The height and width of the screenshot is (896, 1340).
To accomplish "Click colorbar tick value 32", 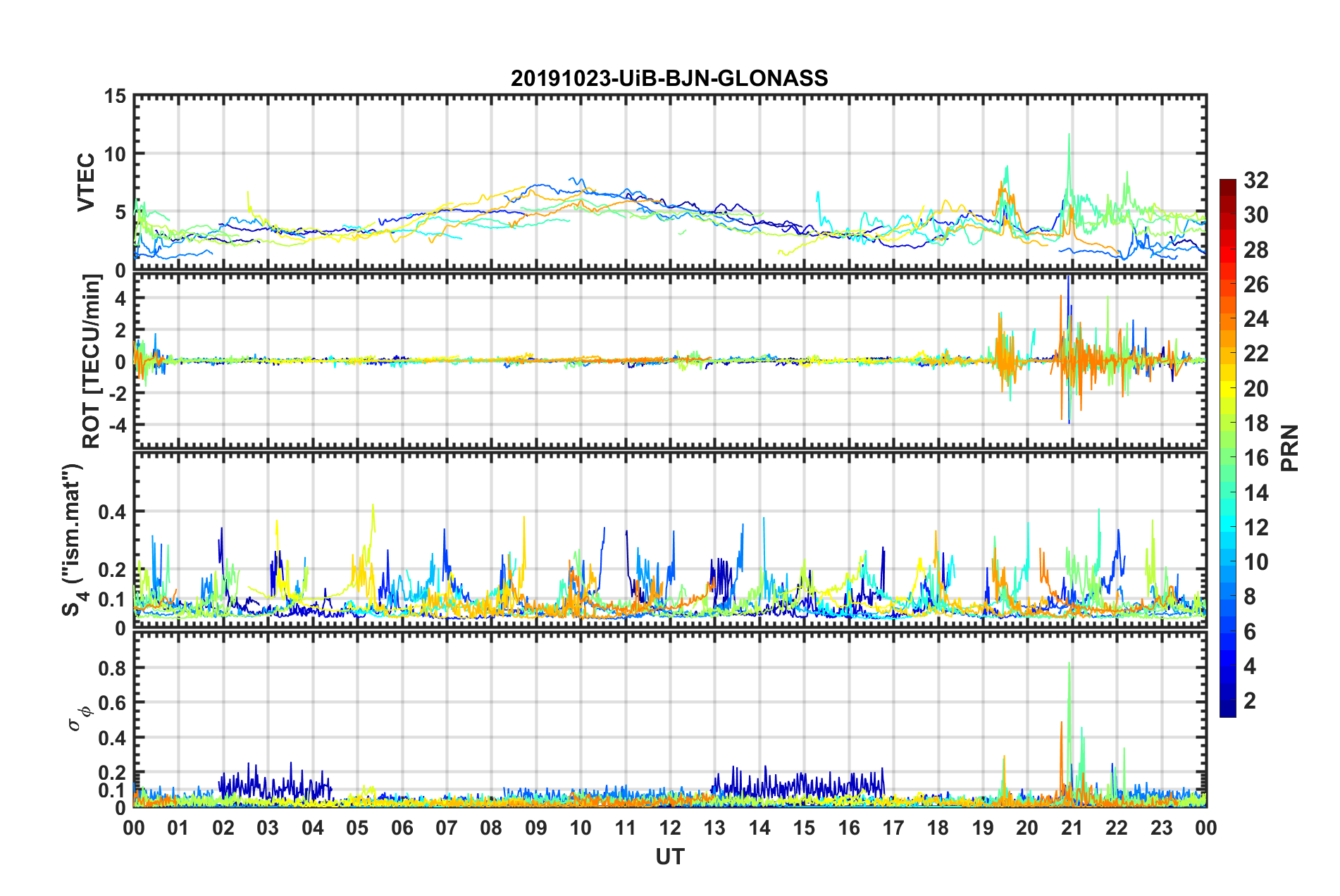I will 1256,180.
